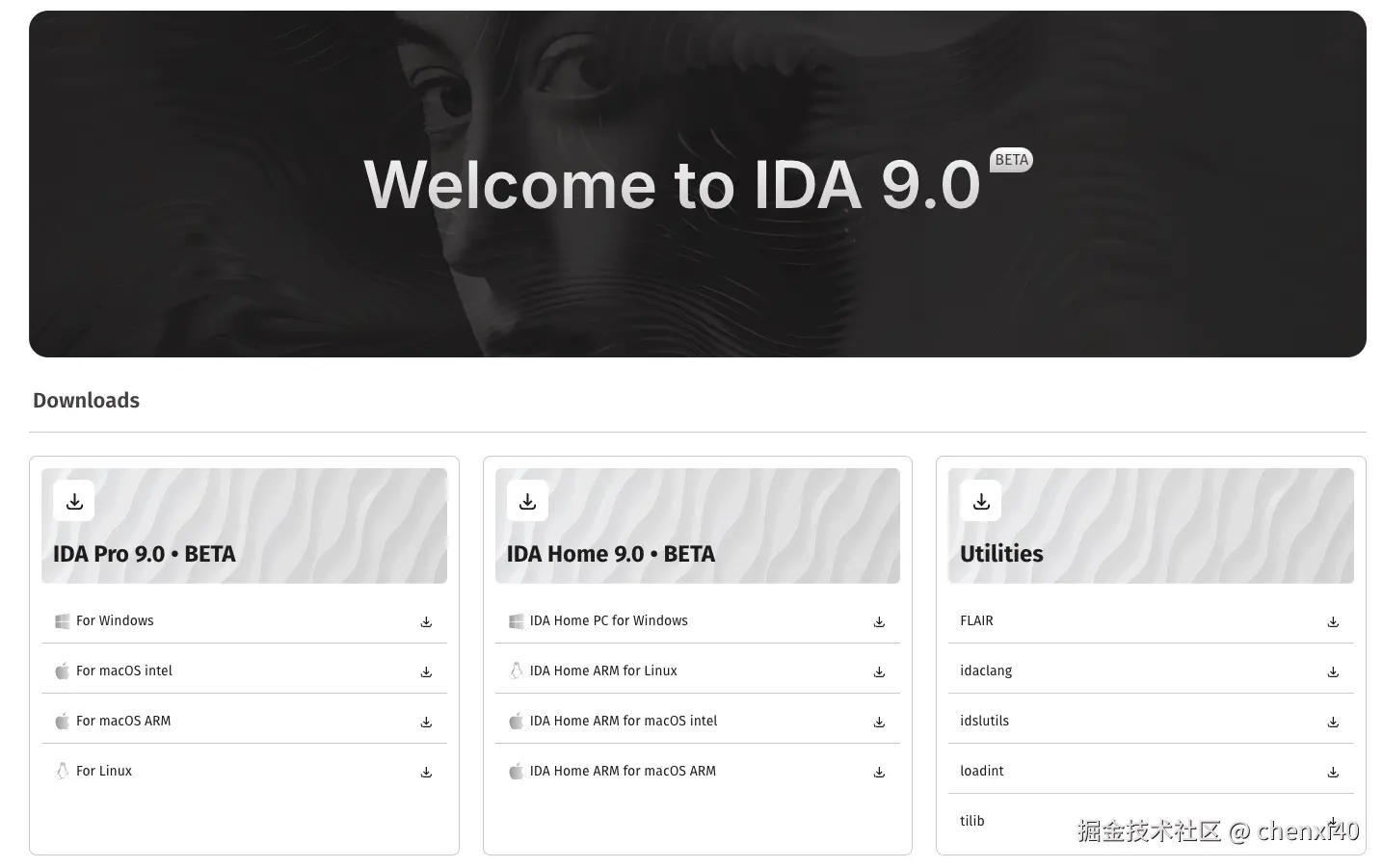Select IDA Home ARM for macOS ARM link
The width and height of the screenshot is (1383, 868).
623,771
